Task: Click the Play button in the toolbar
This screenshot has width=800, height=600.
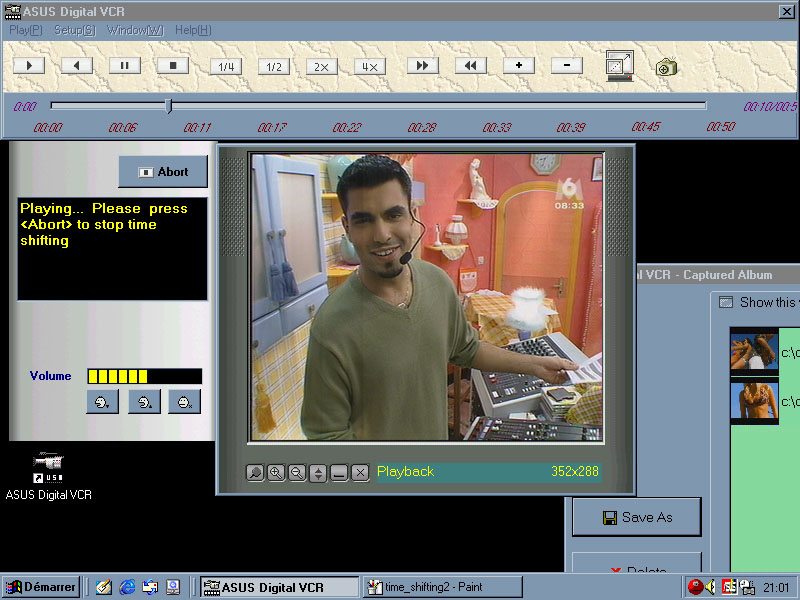Action: tap(29, 66)
